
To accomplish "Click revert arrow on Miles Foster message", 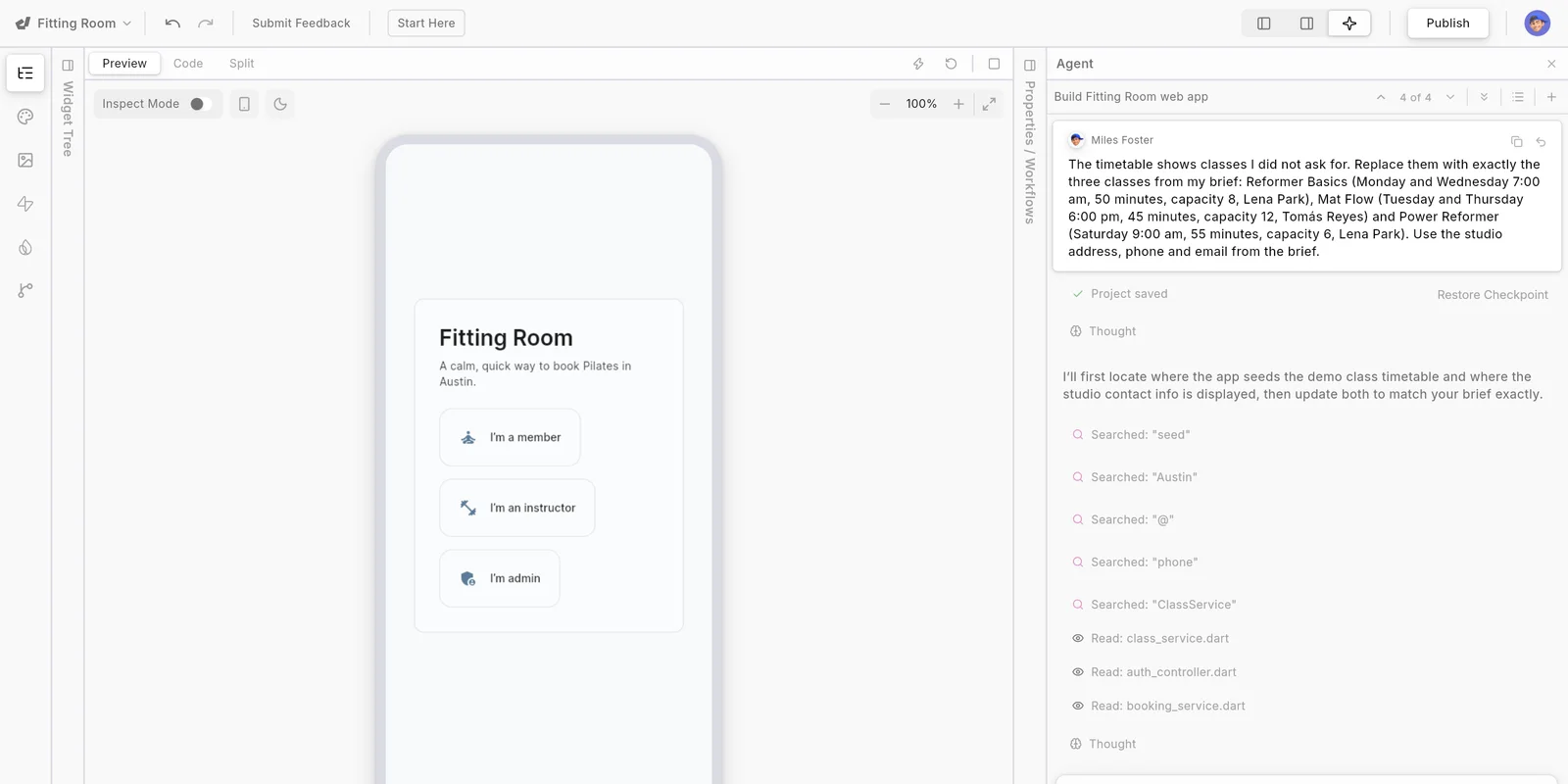I will (1541, 141).
